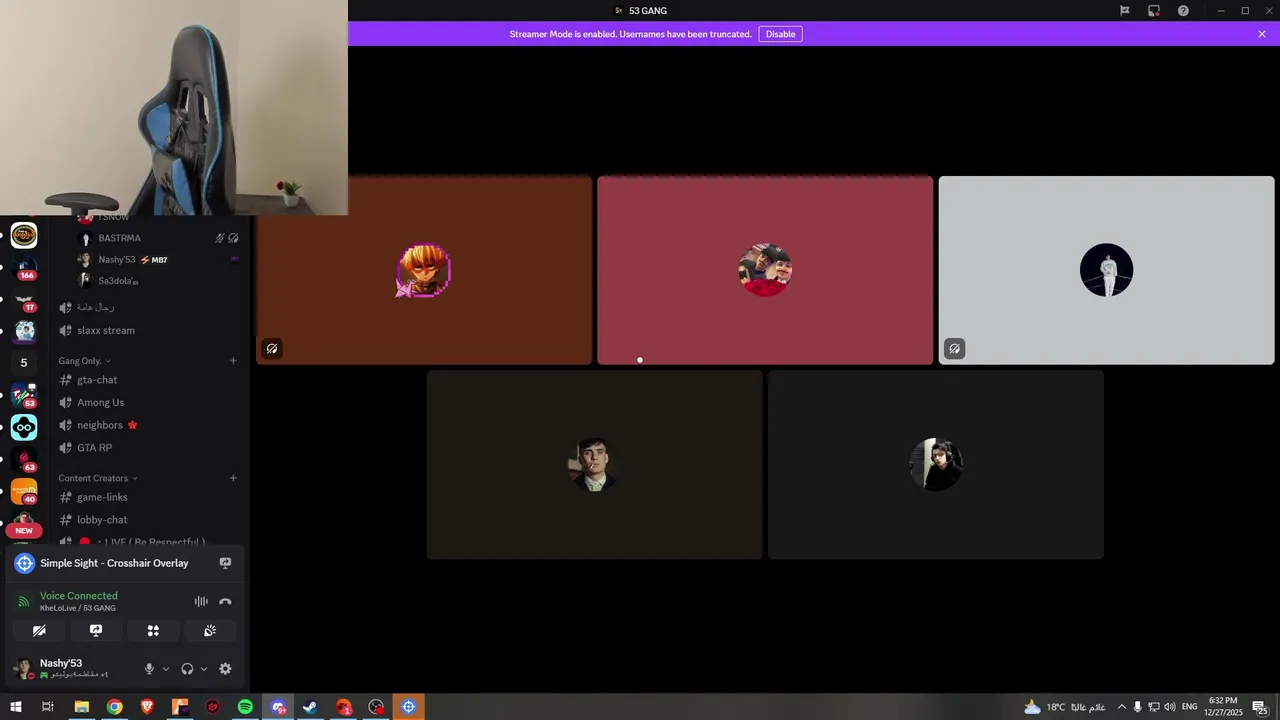The width and height of the screenshot is (1280, 720).
Task: Open File Explorer from taskbar
Action: coord(82,707)
